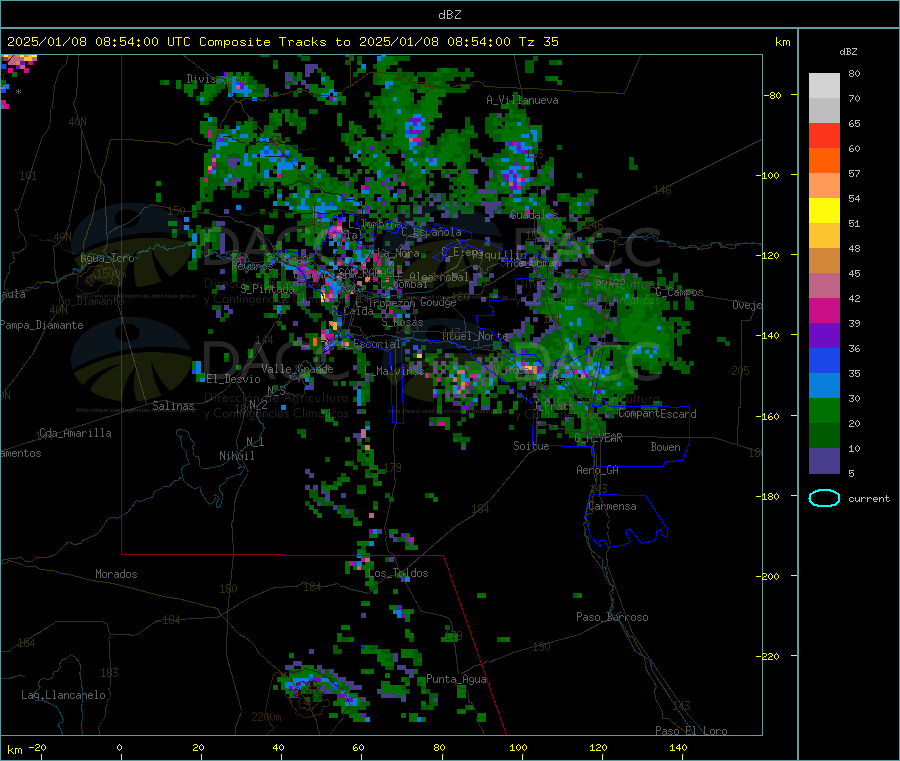Click the 'Punta_Agua' place label
The image size is (900, 761).
point(456,679)
